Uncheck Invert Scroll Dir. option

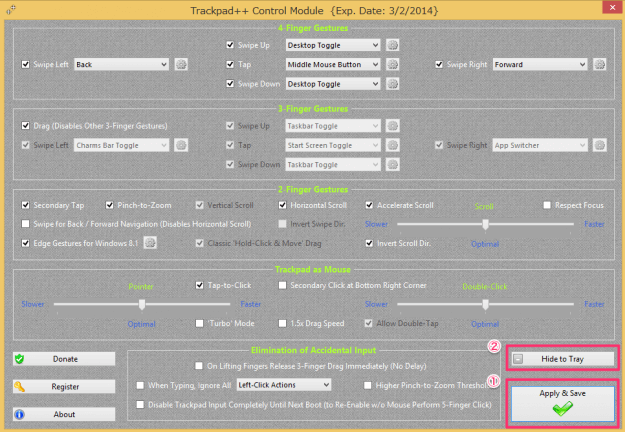(369, 243)
